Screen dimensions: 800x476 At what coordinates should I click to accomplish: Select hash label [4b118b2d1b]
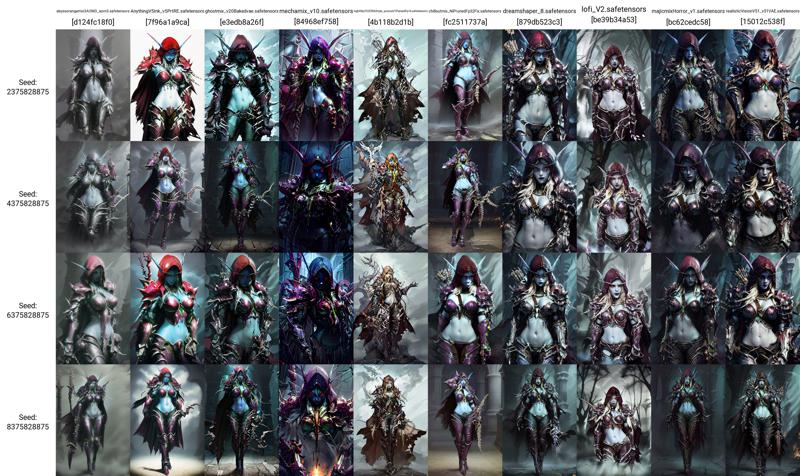pyautogui.click(x=390, y=22)
